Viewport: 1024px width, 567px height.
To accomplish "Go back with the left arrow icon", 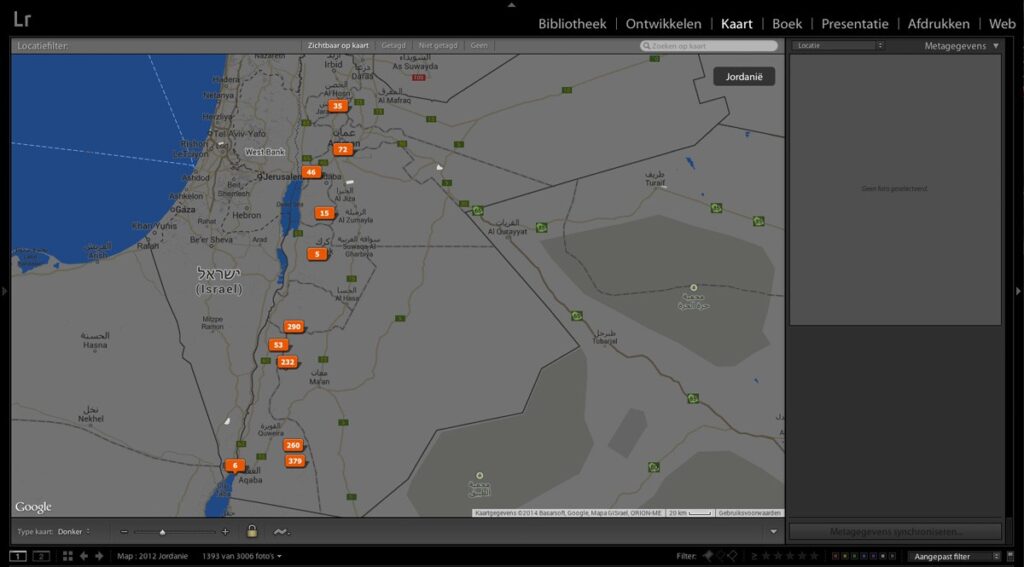I will (84, 555).
